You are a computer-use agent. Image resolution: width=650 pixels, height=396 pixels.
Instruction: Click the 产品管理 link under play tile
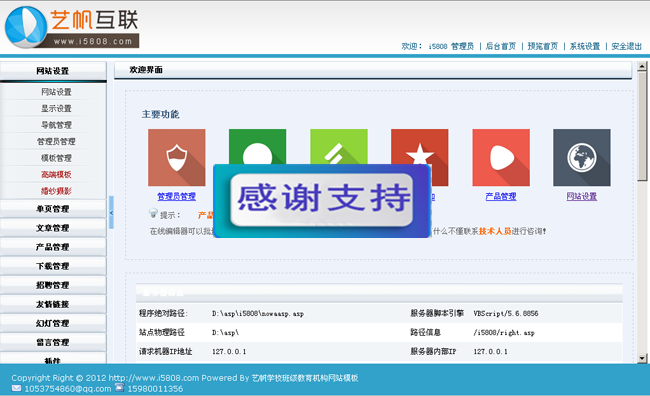[501, 197]
